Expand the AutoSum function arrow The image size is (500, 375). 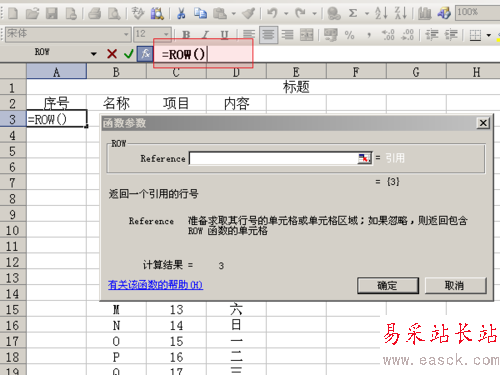coord(367,13)
